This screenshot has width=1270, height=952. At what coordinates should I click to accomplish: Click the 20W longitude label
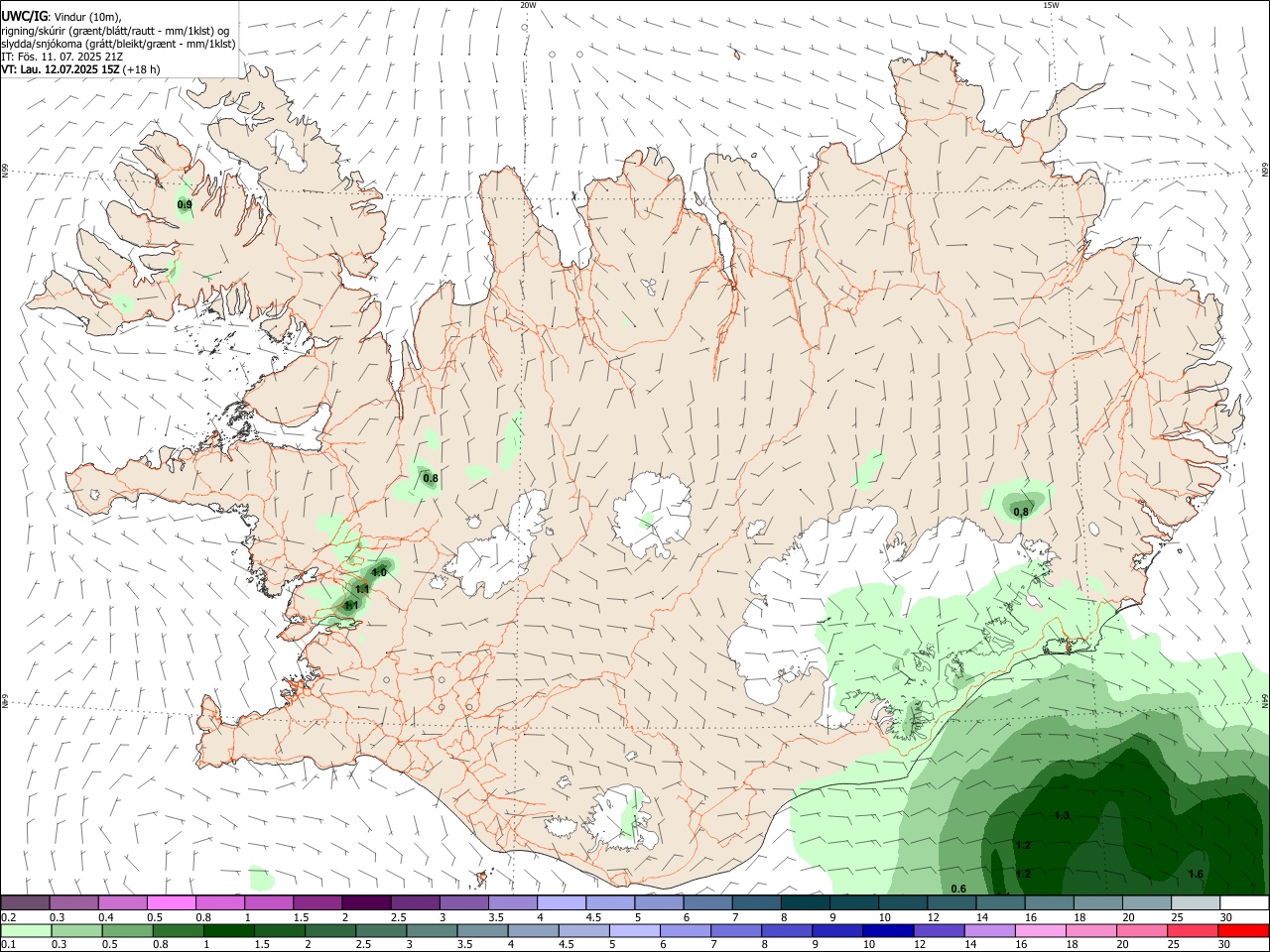pos(528,5)
